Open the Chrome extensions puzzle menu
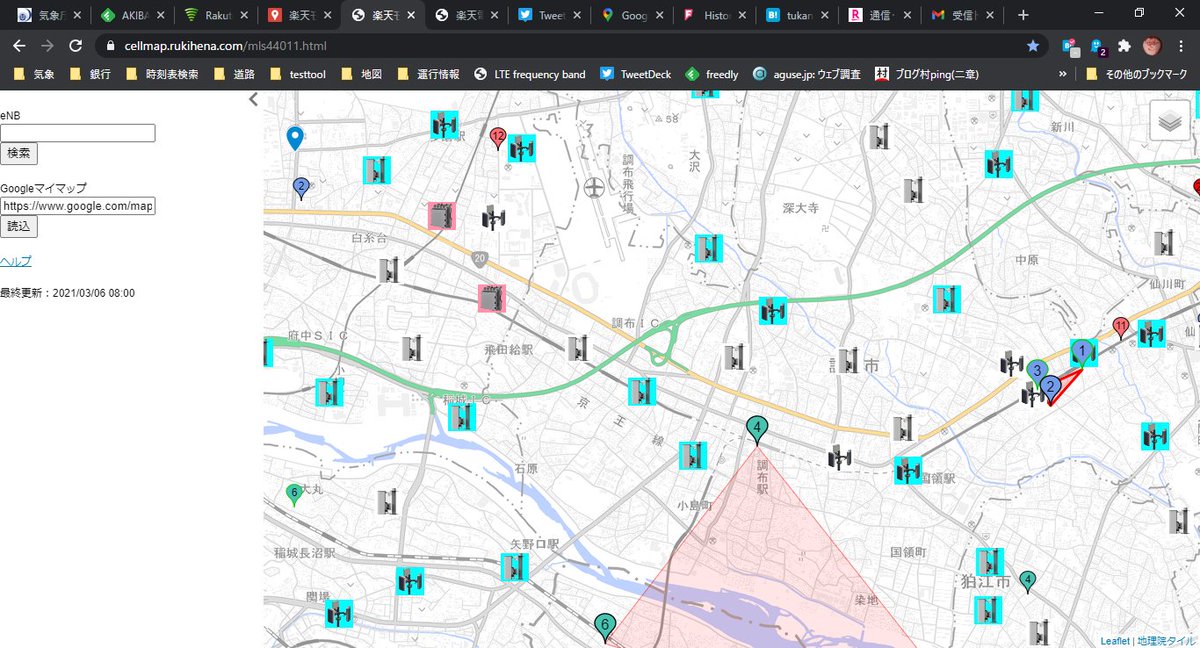The image size is (1200, 648). tap(1125, 46)
